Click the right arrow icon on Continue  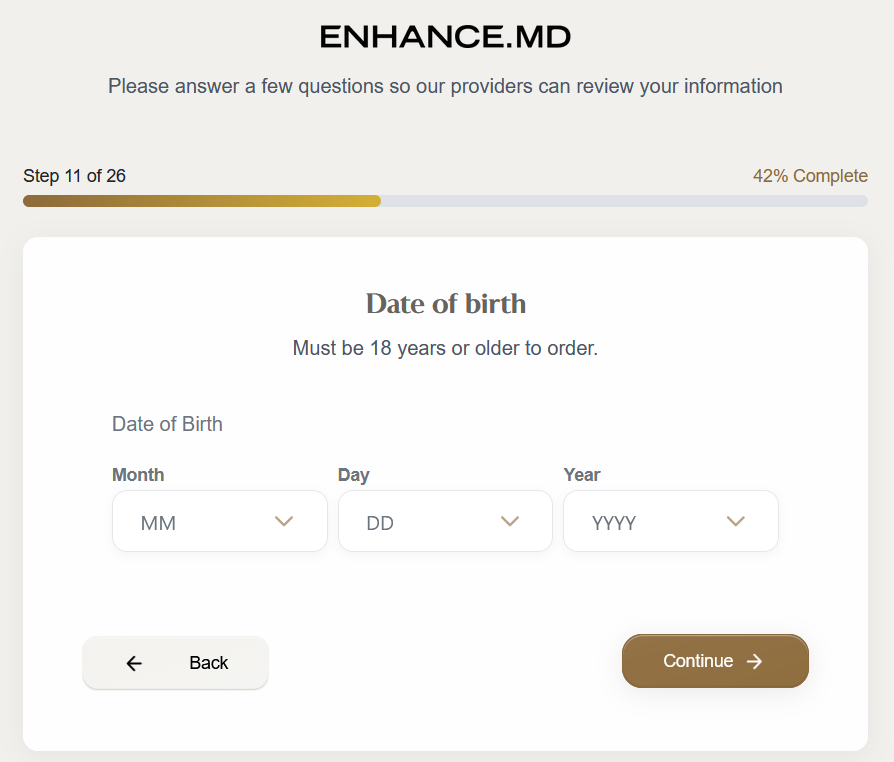[x=755, y=661]
